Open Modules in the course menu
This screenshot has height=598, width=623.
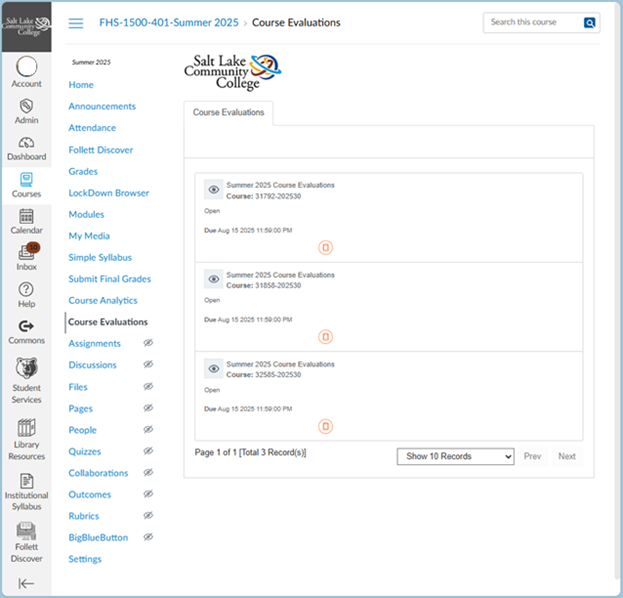(x=86, y=214)
